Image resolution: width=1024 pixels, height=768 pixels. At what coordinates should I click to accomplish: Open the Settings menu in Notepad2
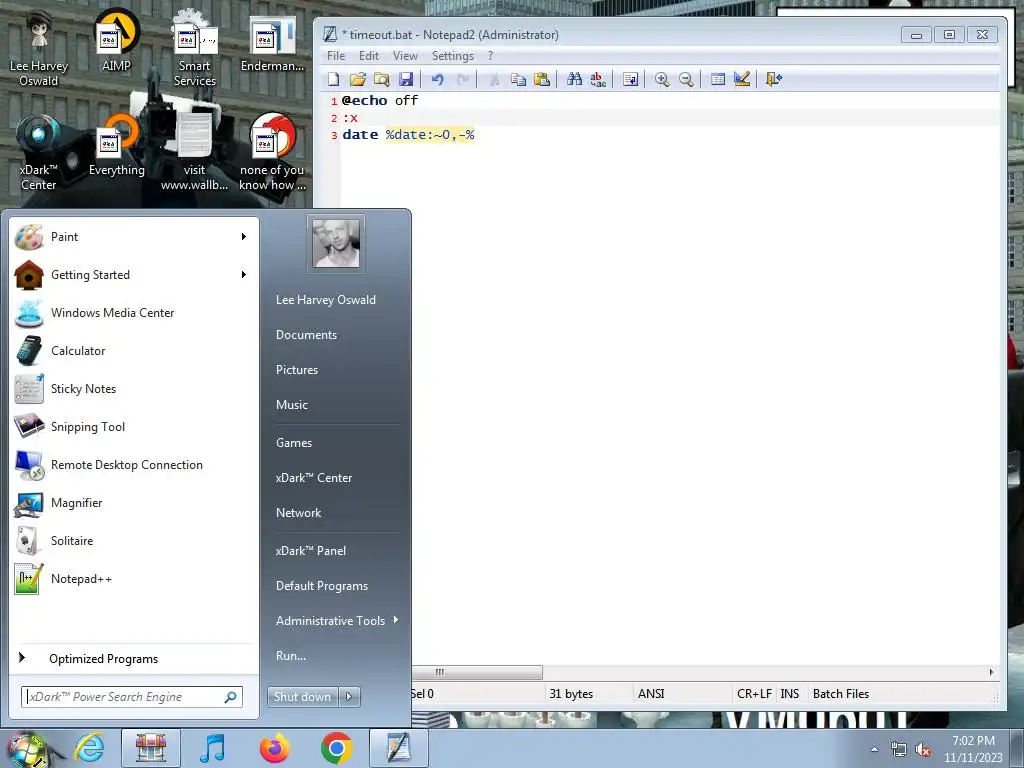point(453,56)
